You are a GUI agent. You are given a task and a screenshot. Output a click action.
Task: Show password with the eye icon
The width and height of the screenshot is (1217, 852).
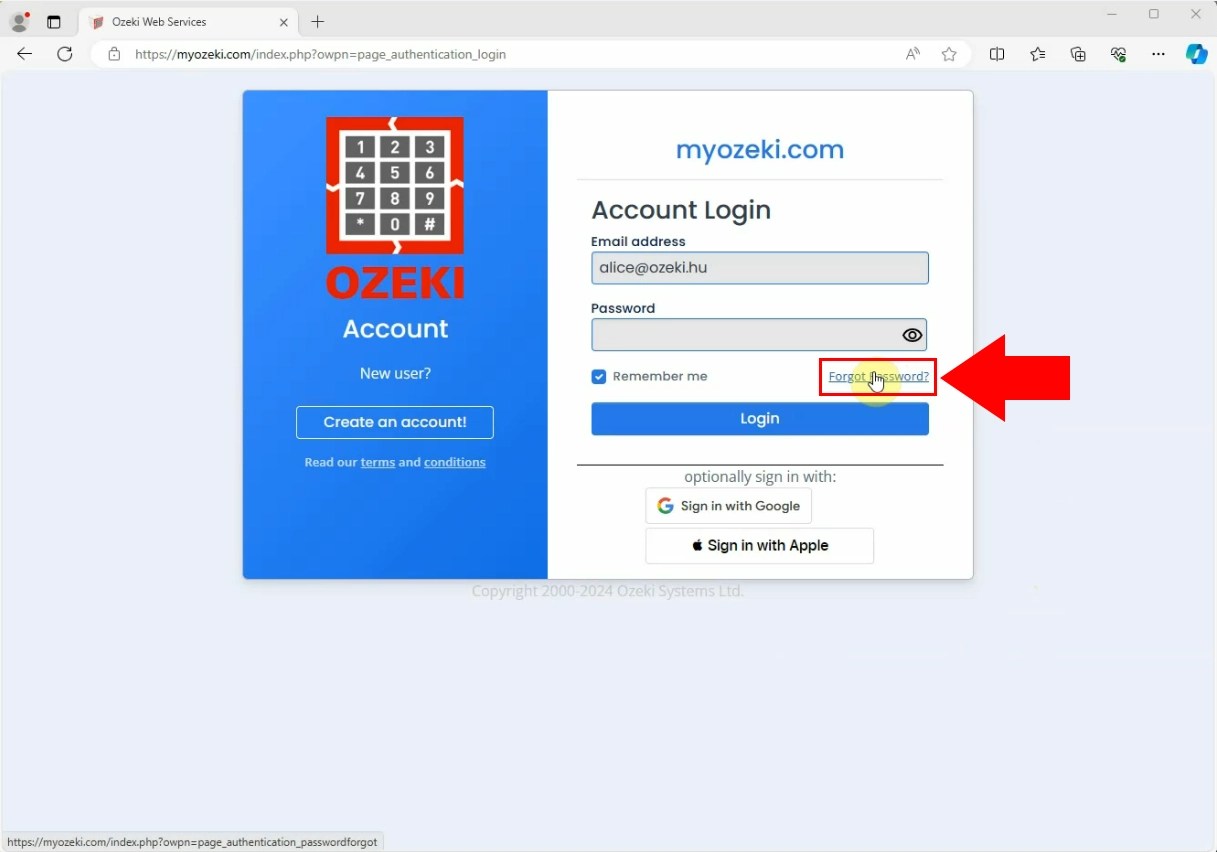pyautogui.click(x=912, y=335)
